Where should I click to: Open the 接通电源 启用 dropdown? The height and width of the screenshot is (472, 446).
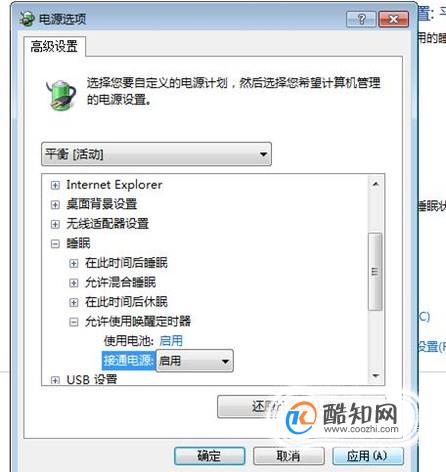point(195,361)
